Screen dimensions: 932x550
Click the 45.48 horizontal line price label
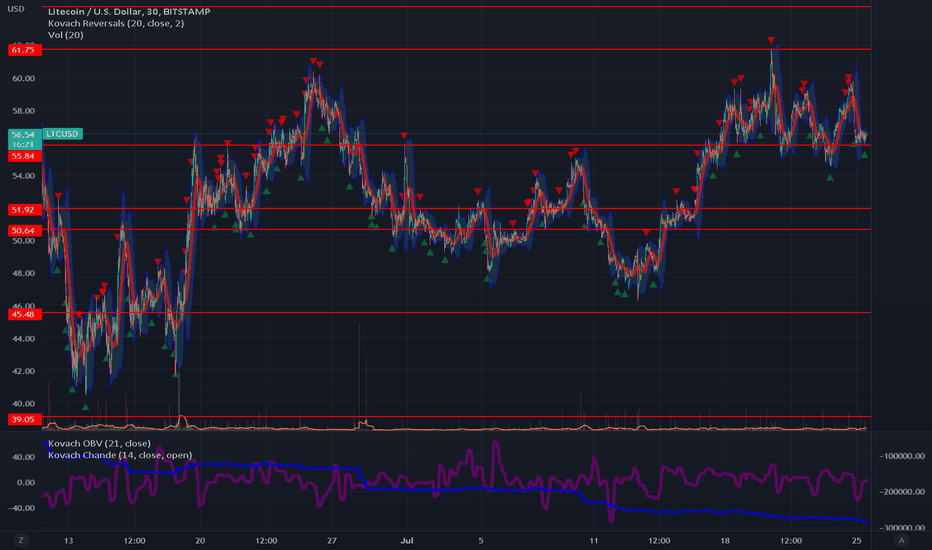point(24,314)
